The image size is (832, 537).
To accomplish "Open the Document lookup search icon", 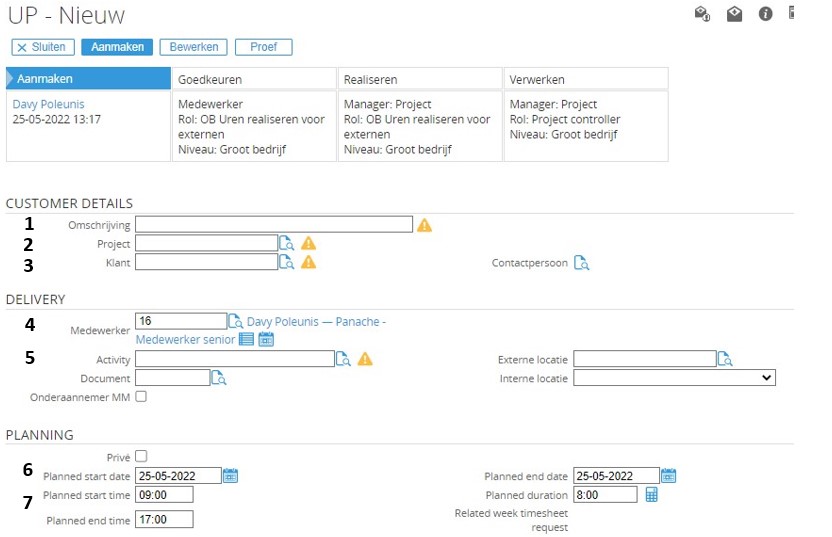I will click(219, 378).
